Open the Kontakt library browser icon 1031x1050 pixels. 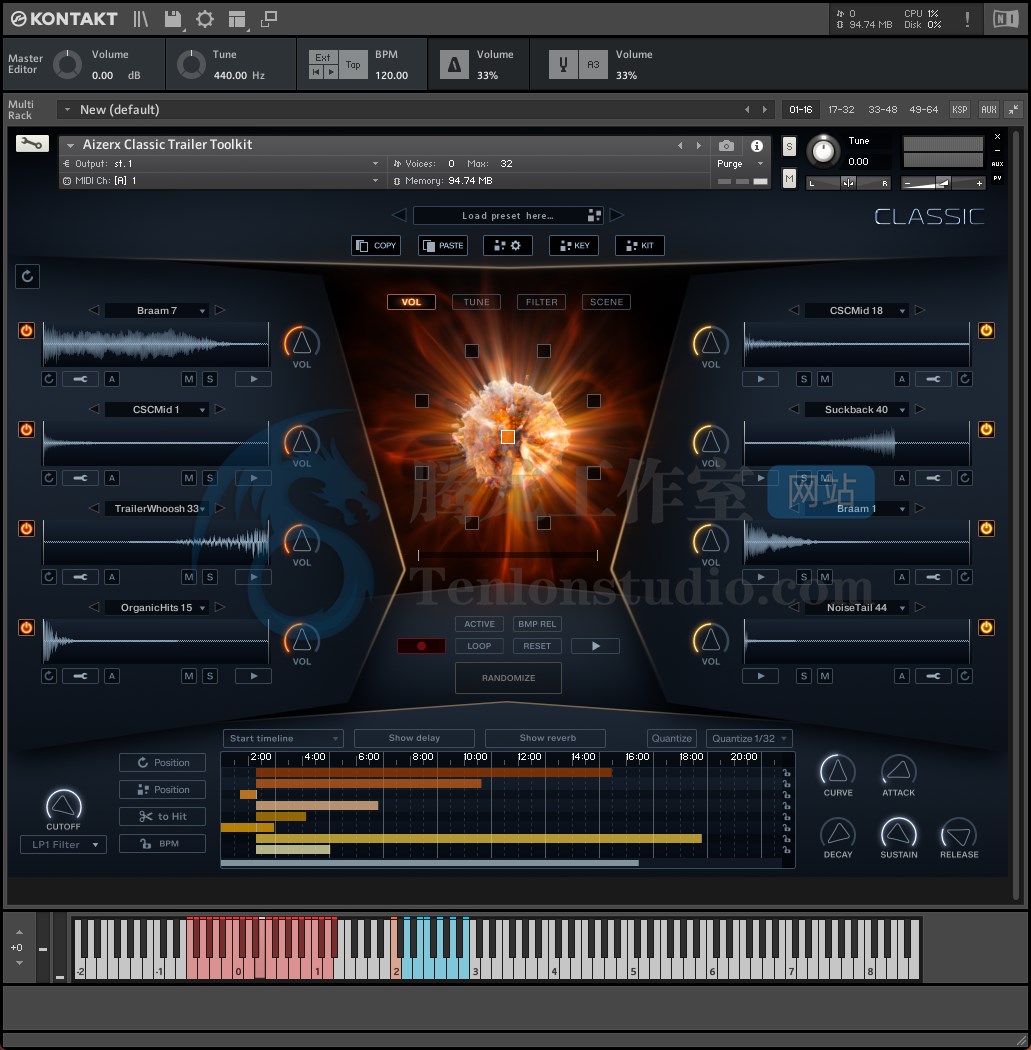click(x=140, y=19)
